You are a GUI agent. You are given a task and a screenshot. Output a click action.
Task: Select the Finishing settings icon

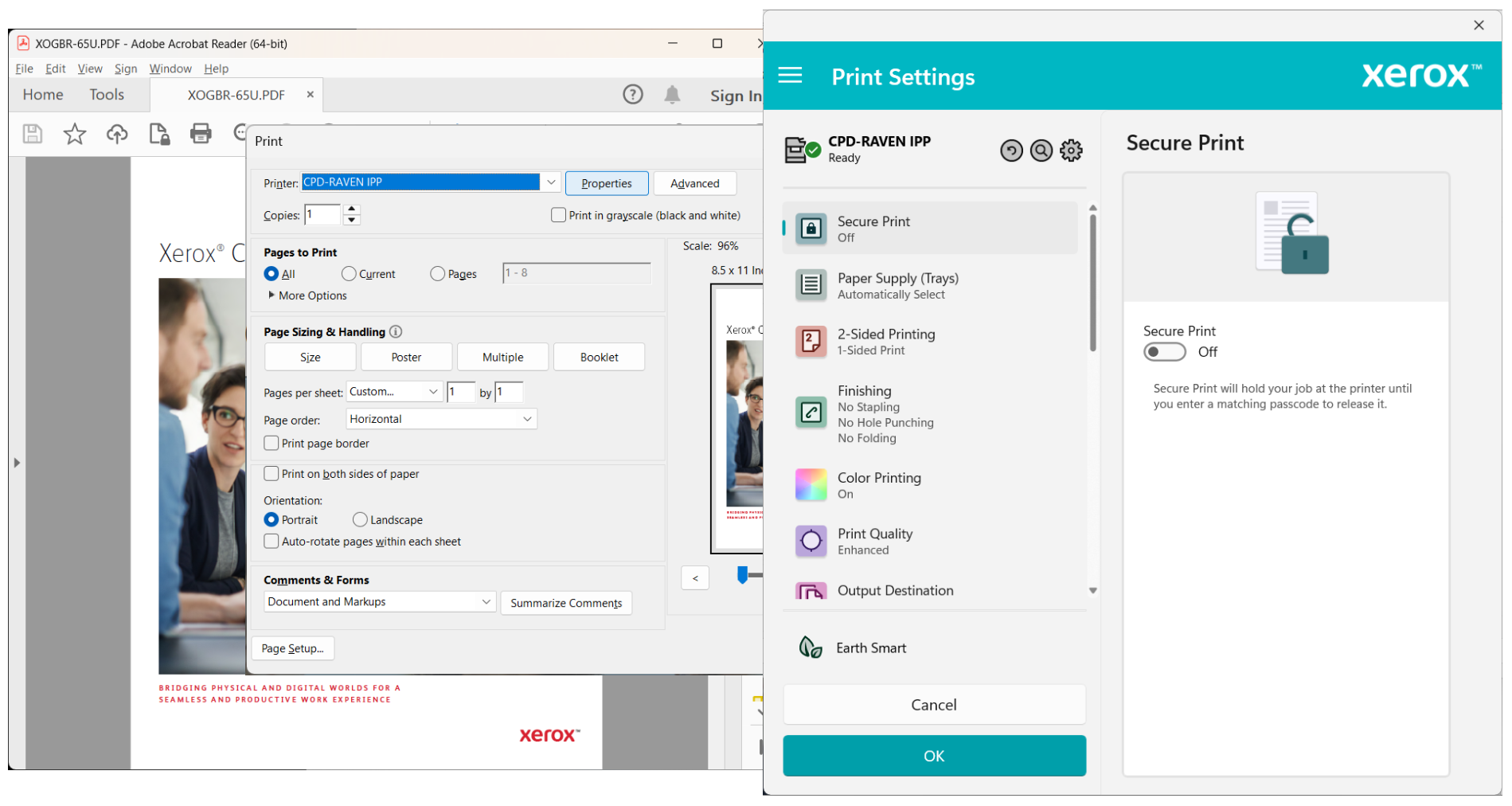[x=811, y=413]
